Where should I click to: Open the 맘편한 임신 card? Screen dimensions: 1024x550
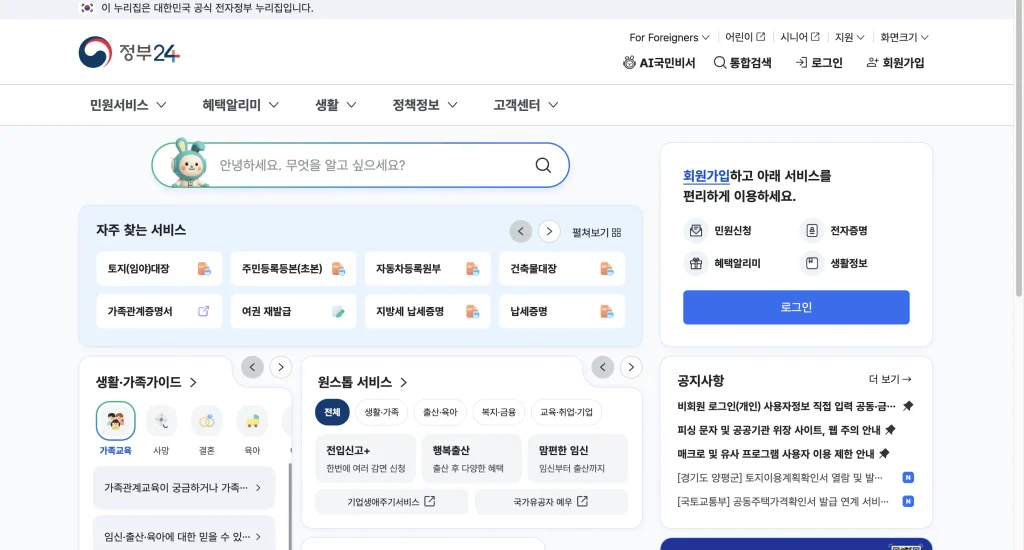tap(578, 459)
